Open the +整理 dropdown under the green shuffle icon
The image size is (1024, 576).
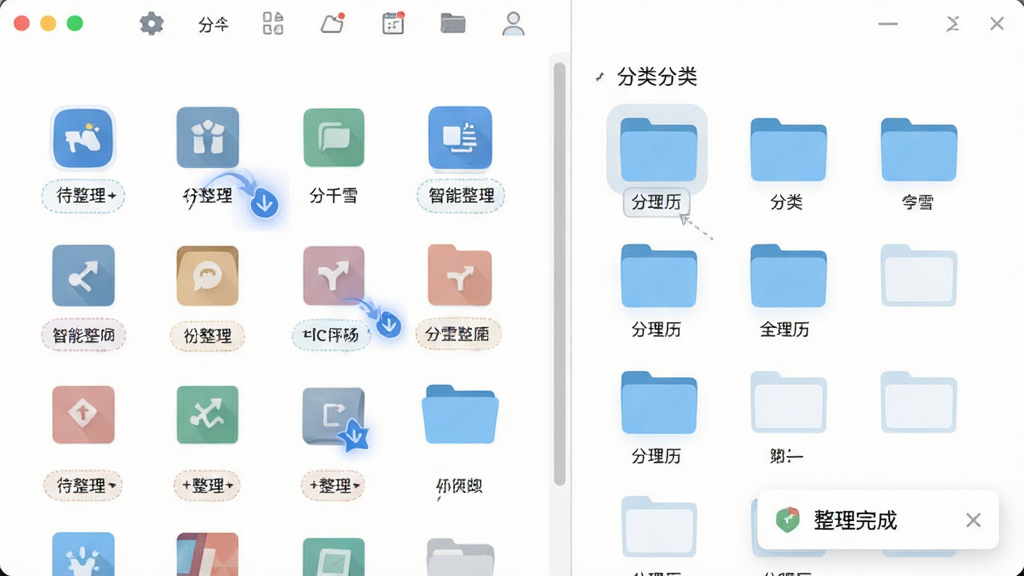coord(207,486)
